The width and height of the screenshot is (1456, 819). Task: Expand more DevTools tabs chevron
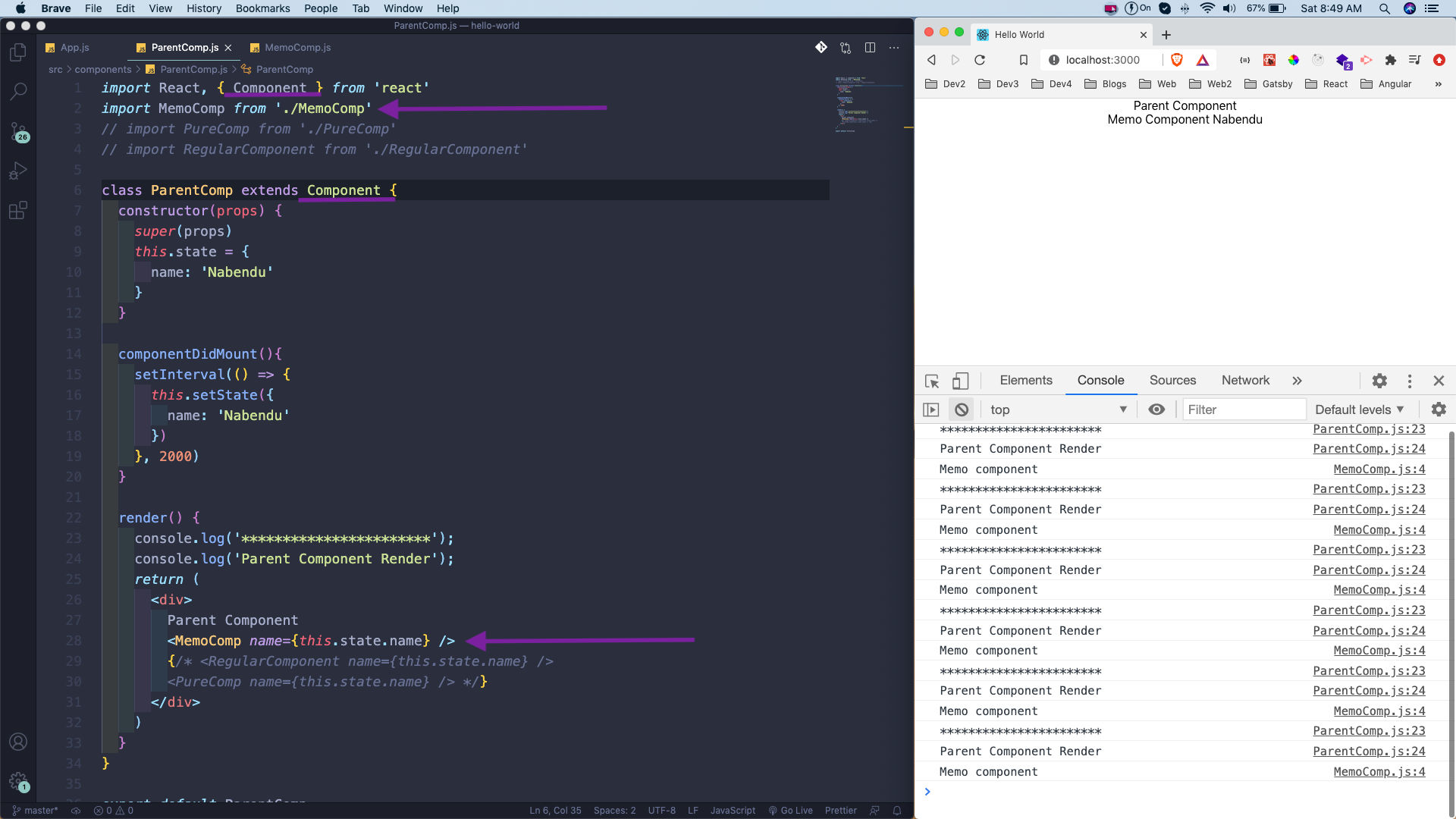click(1297, 381)
